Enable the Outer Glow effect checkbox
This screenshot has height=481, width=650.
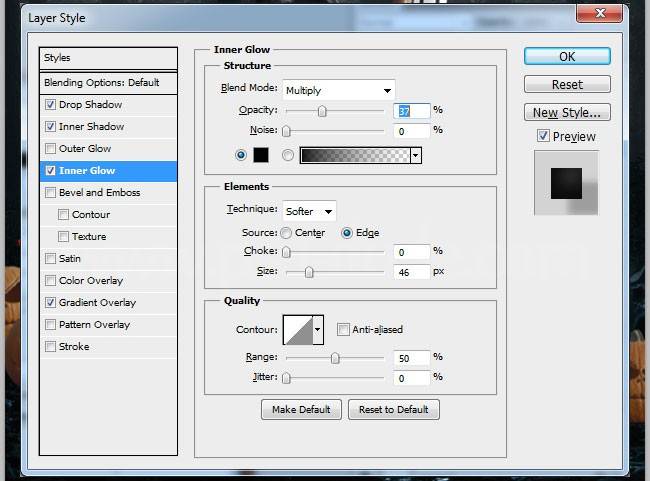51,149
